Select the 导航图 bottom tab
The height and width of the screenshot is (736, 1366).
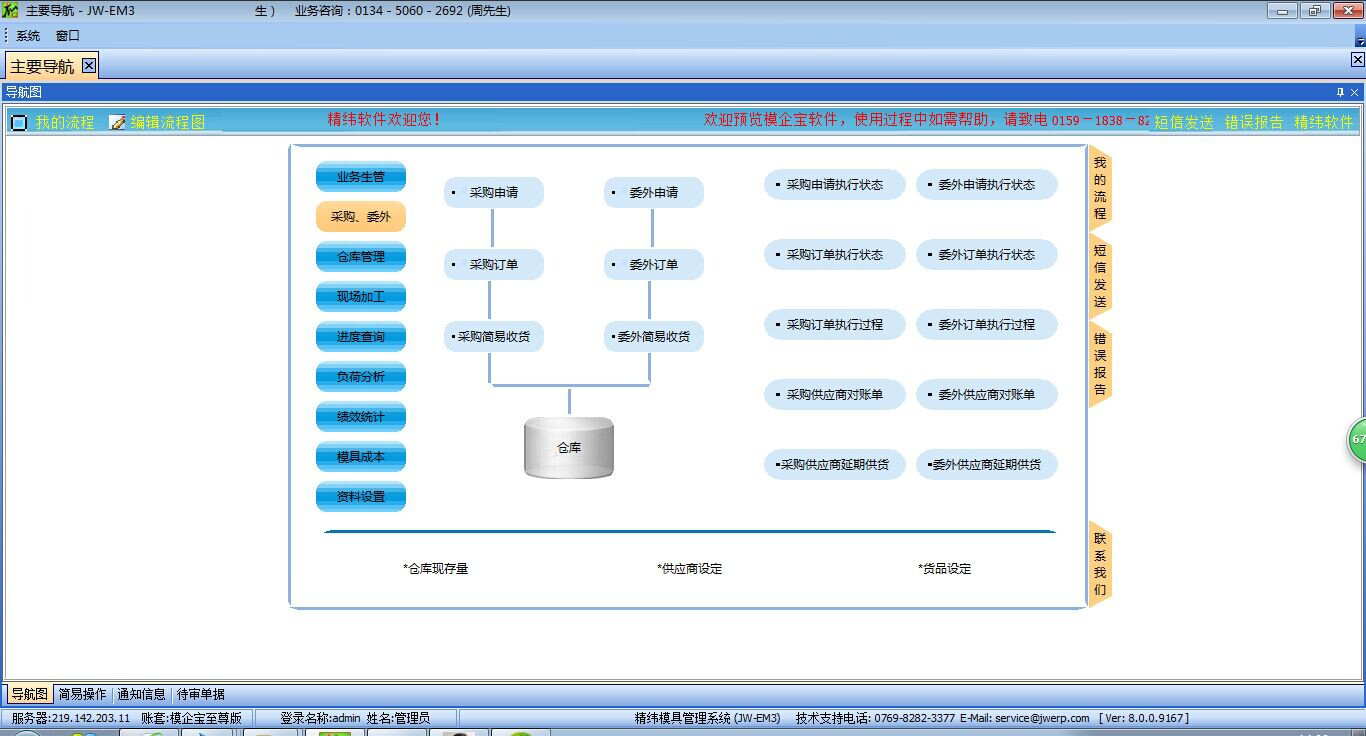click(x=29, y=694)
